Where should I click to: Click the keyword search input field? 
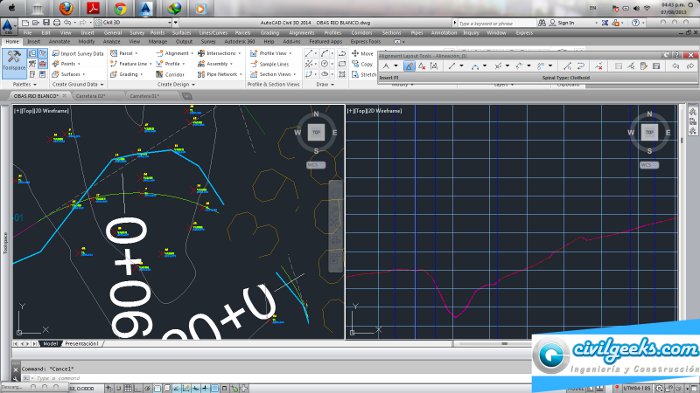pos(496,23)
